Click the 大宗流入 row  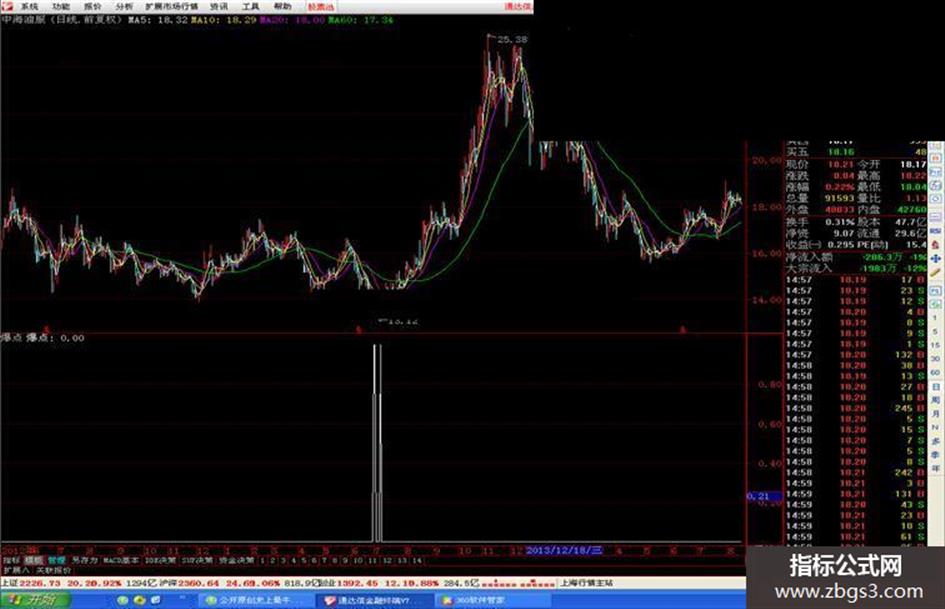click(856, 268)
